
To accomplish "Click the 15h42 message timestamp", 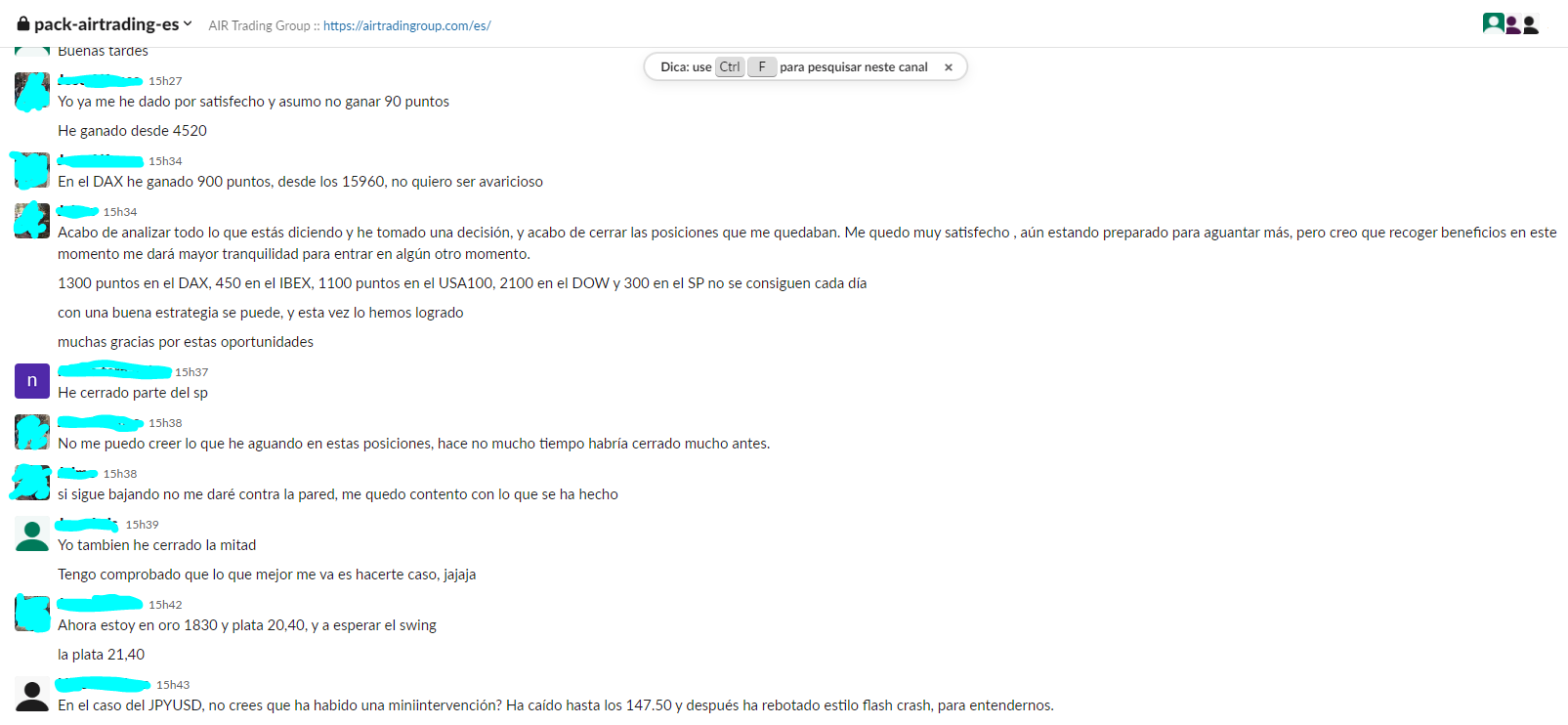I will coord(165,605).
